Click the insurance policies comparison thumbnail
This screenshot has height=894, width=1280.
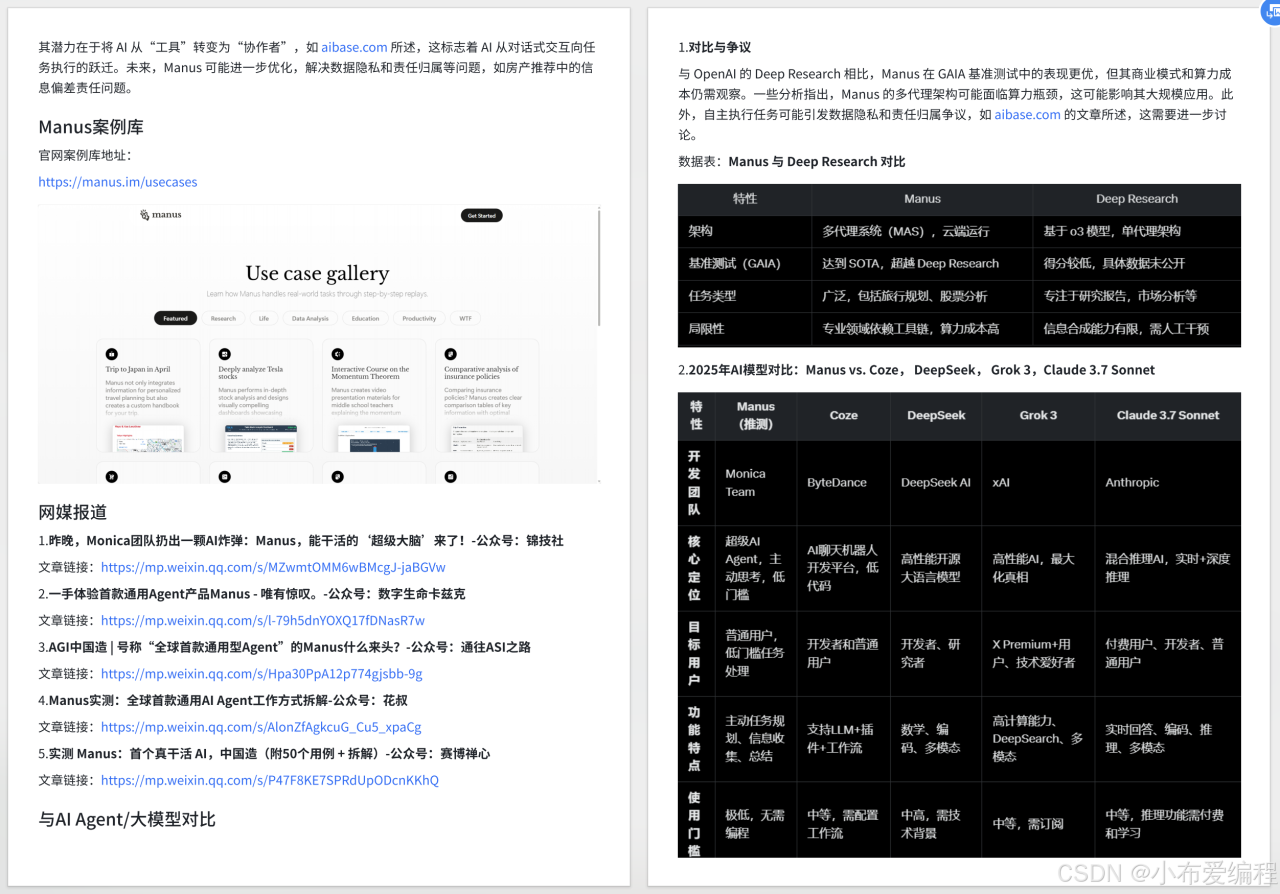pyautogui.click(x=487, y=438)
